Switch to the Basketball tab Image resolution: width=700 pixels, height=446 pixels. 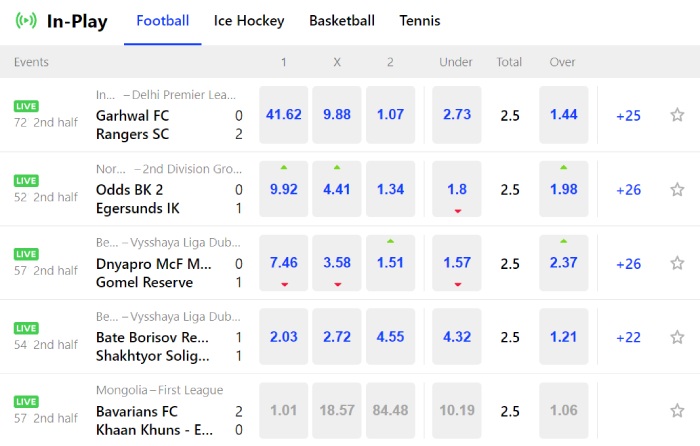[x=342, y=21]
